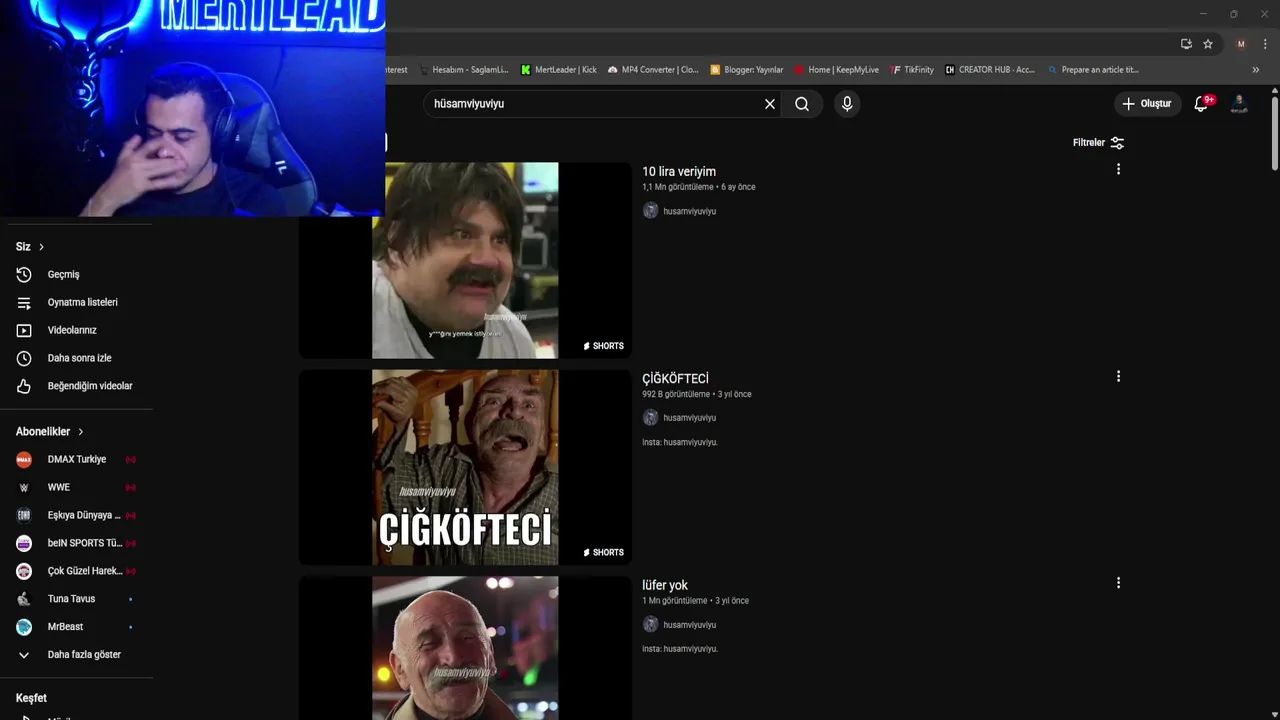Image resolution: width=1280 pixels, height=720 pixels.
Task: Open the 'lüfer yok' video title
Action: [665, 585]
